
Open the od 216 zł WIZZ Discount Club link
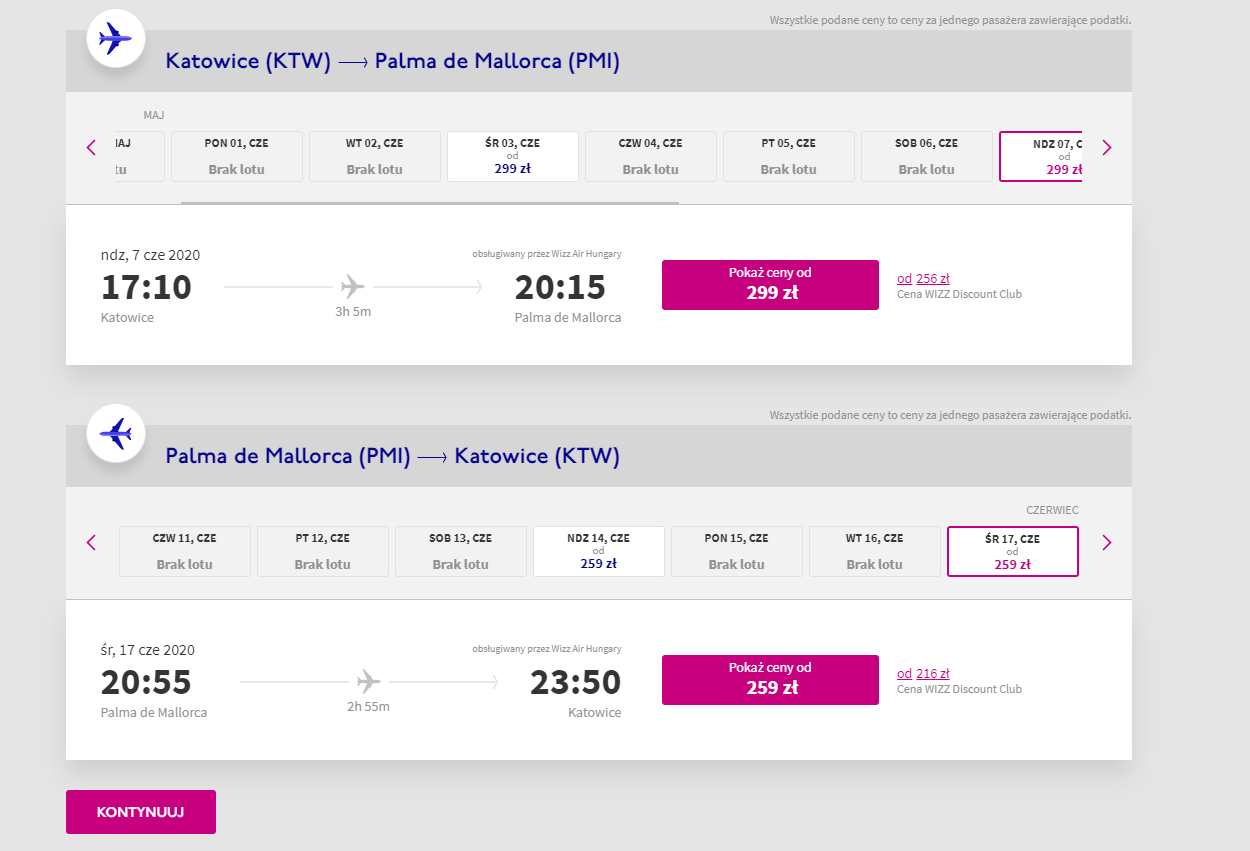[x=923, y=673]
